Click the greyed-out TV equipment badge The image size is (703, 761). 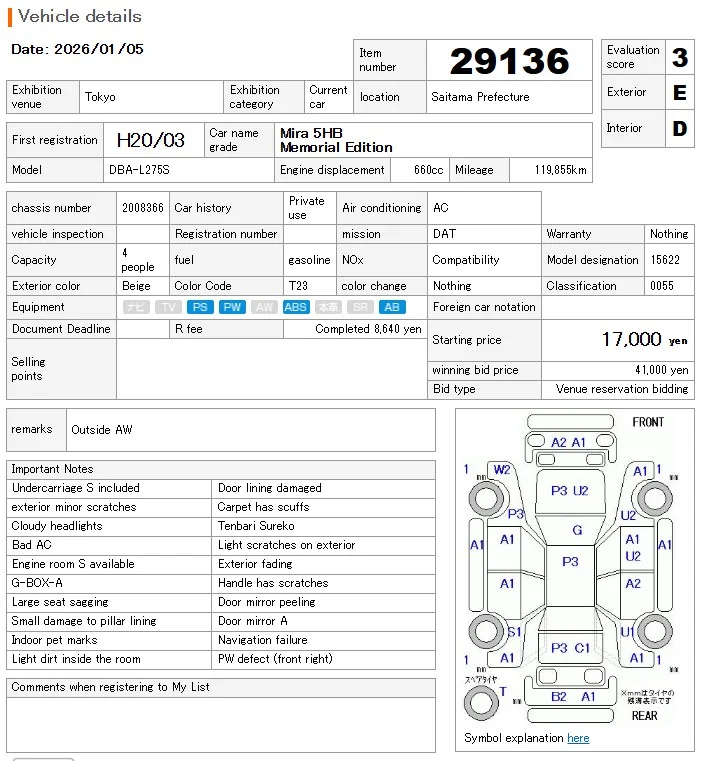(168, 307)
